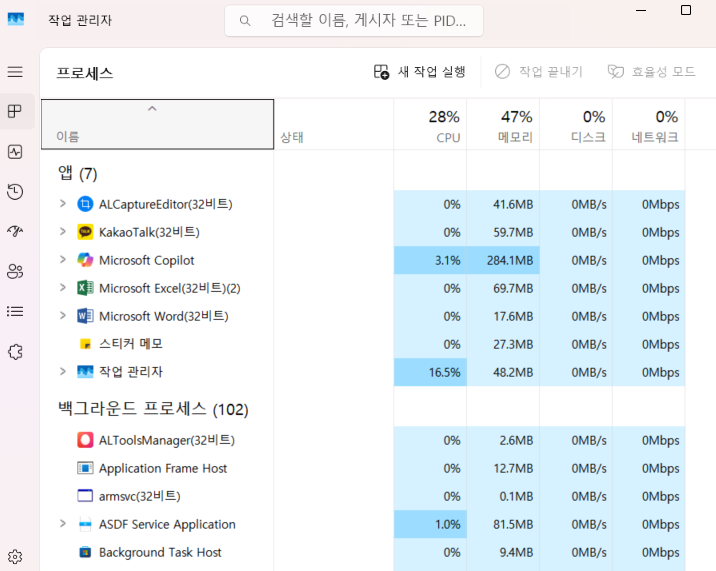716x571 pixels.
Task: Select the 앱 (7) group header
Action: (x=77, y=173)
